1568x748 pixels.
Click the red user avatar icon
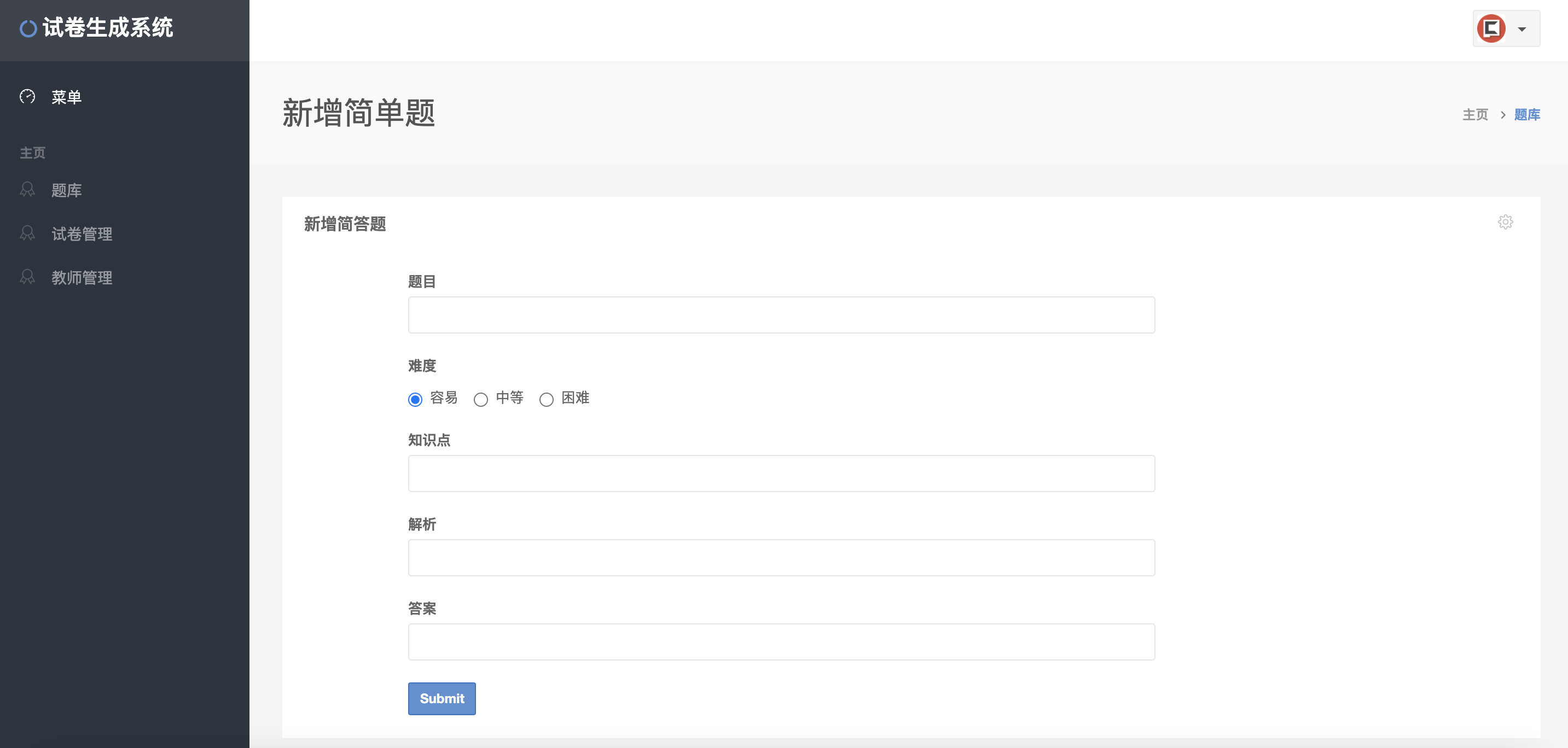pos(1491,28)
